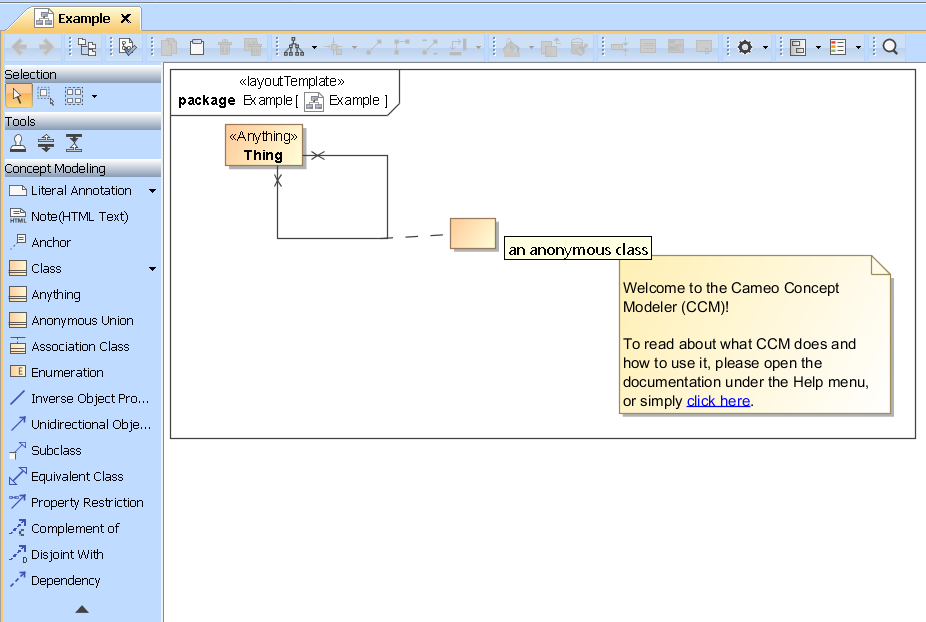Collapse palette using bottom up arrow
Viewport: 926px width, 622px height.
tap(82, 609)
